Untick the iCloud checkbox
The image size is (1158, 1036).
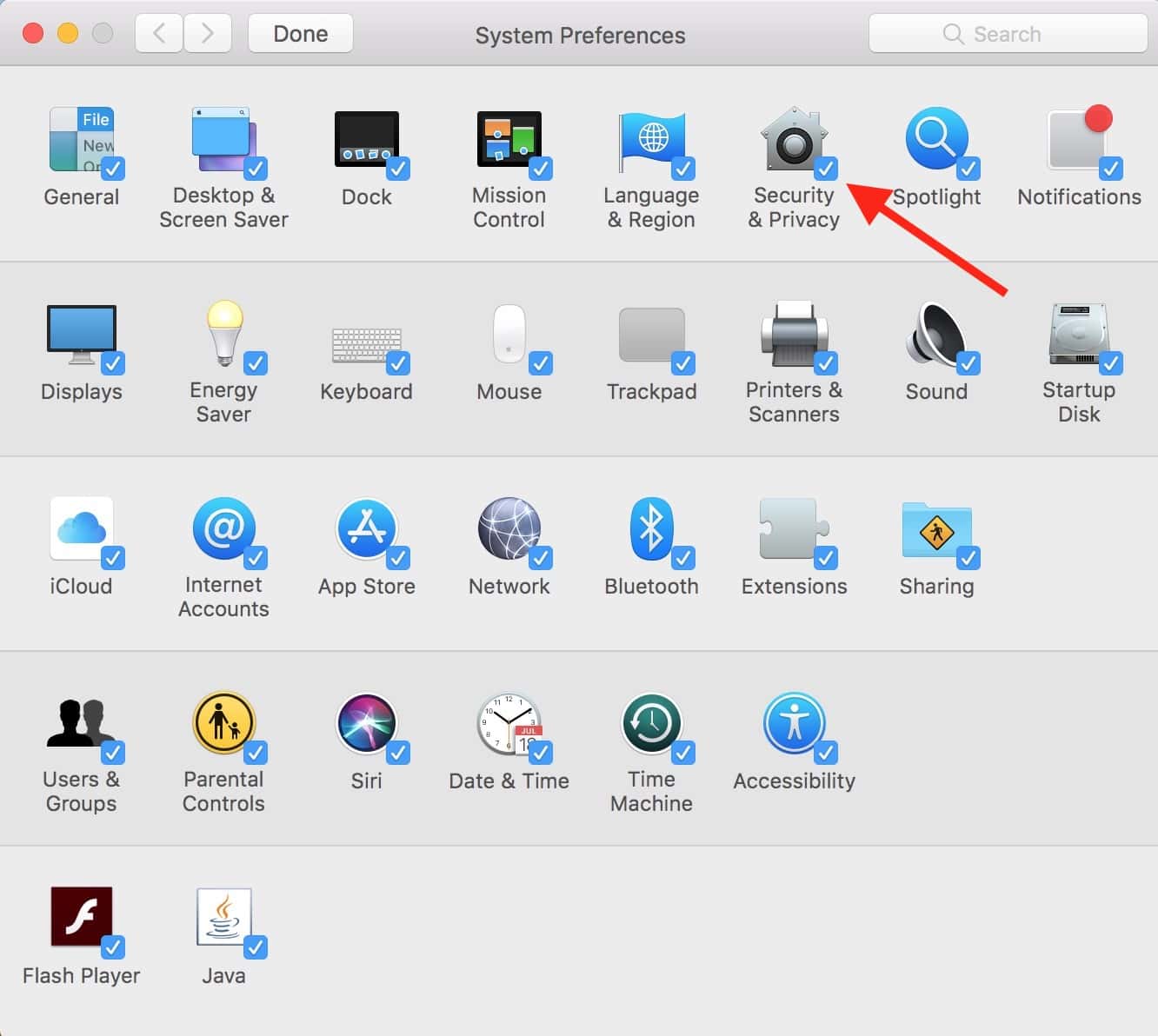113,557
